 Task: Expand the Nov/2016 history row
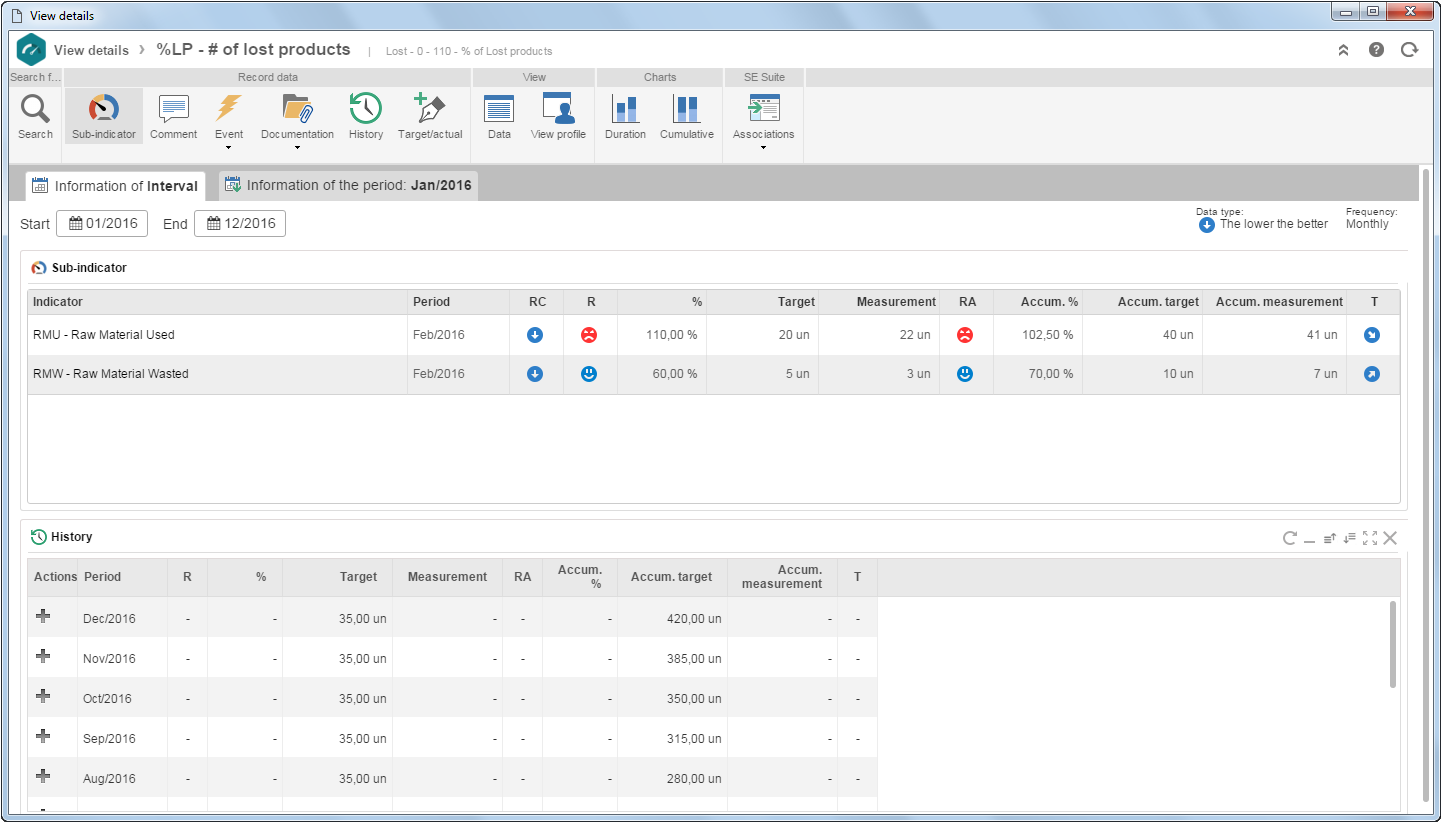[42, 656]
